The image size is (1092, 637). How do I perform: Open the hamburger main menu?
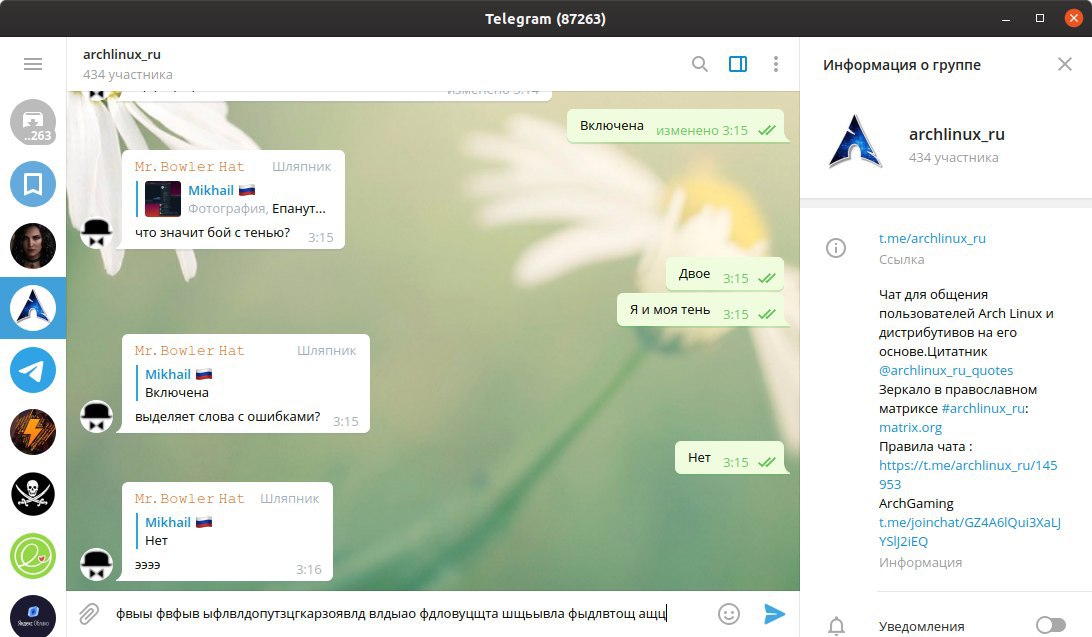click(x=33, y=64)
